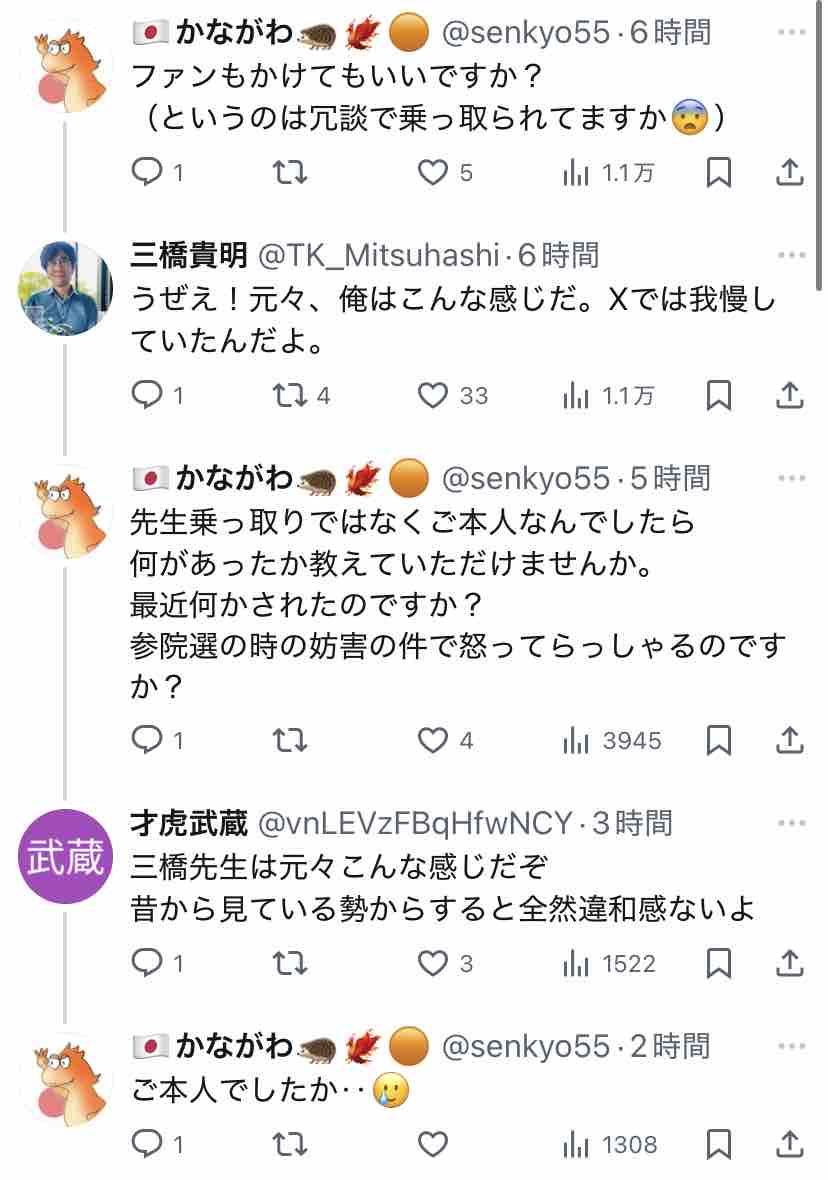This screenshot has height=1180, width=828.
Task: Toggle bookmark on 才虎武蔵's tweet
Action: tap(719, 963)
